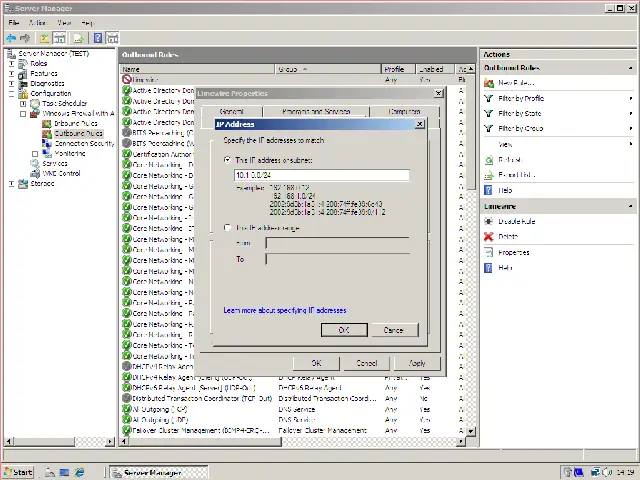Expand the Storage tree node
640x480 pixels.
tap(11, 184)
